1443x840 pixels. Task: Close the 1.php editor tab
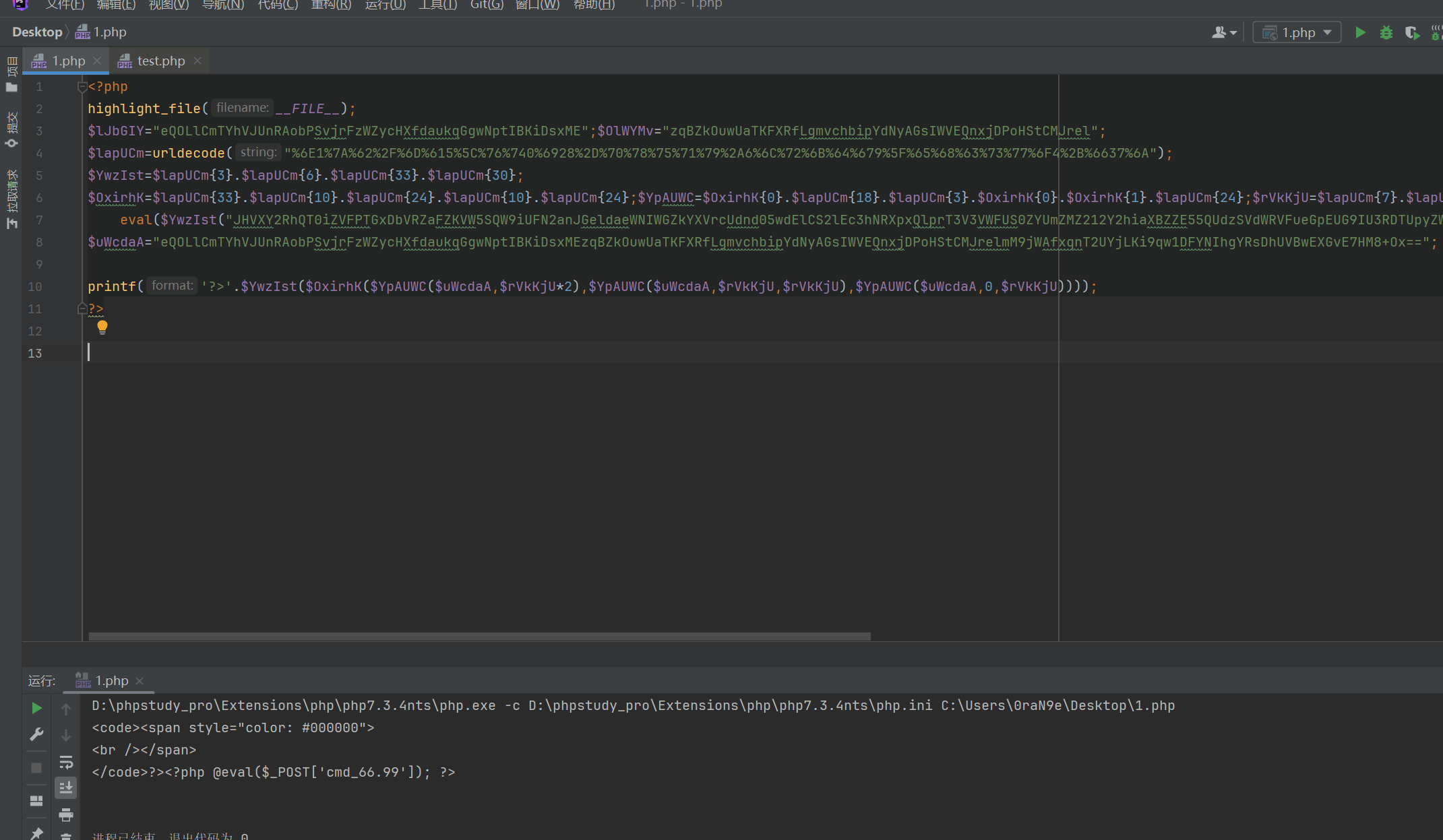97,61
